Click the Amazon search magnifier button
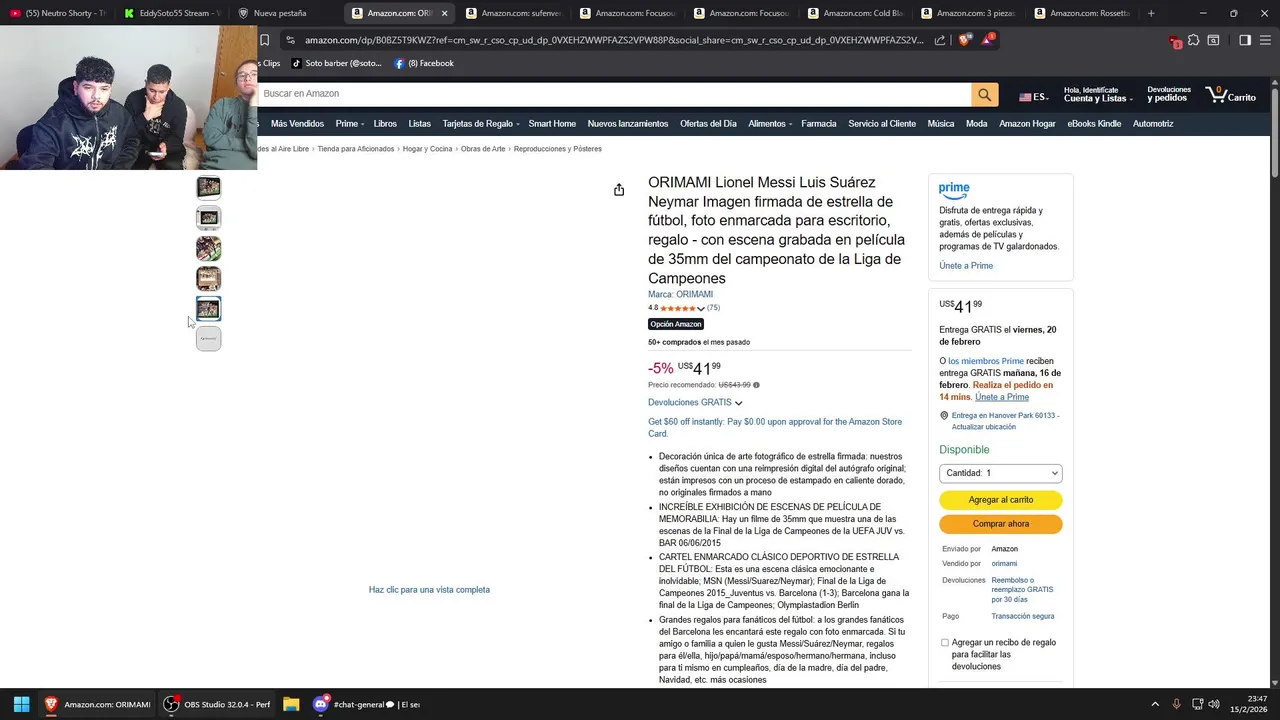The width and height of the screenshot is (1280, 720). 985,94
